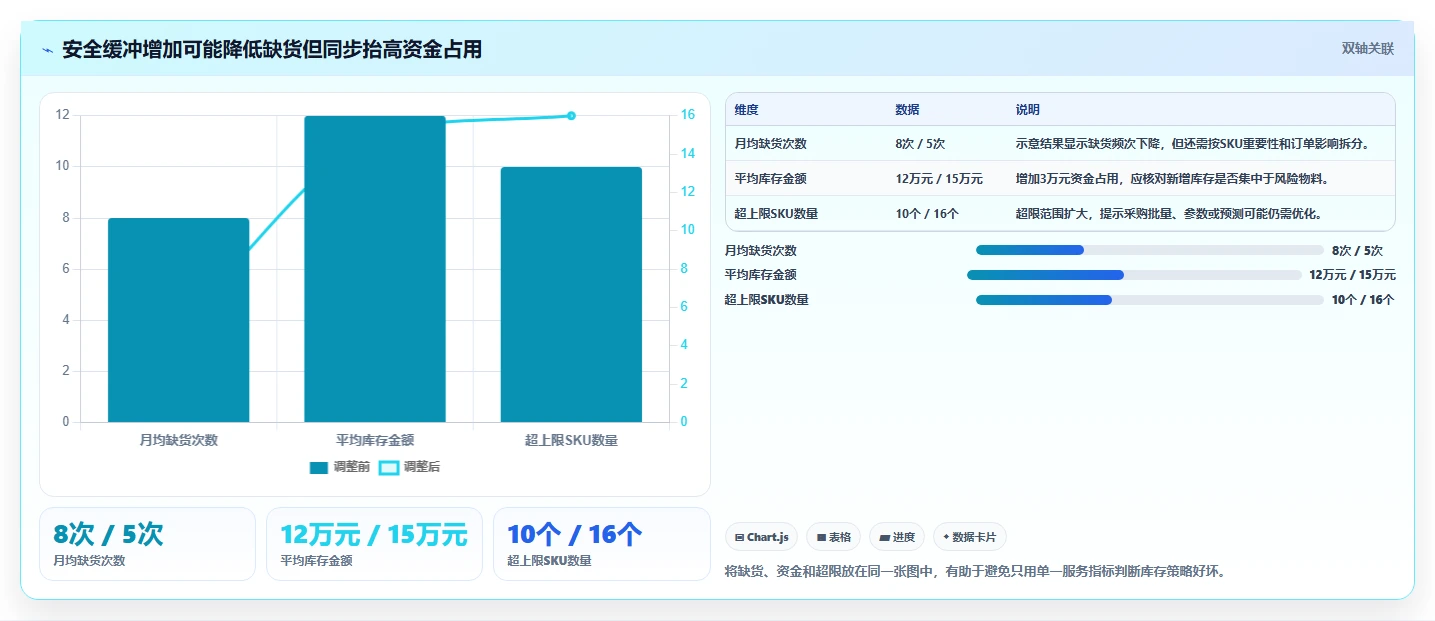
Task: Click the 进度 tag chip
Action: (897, 537)
